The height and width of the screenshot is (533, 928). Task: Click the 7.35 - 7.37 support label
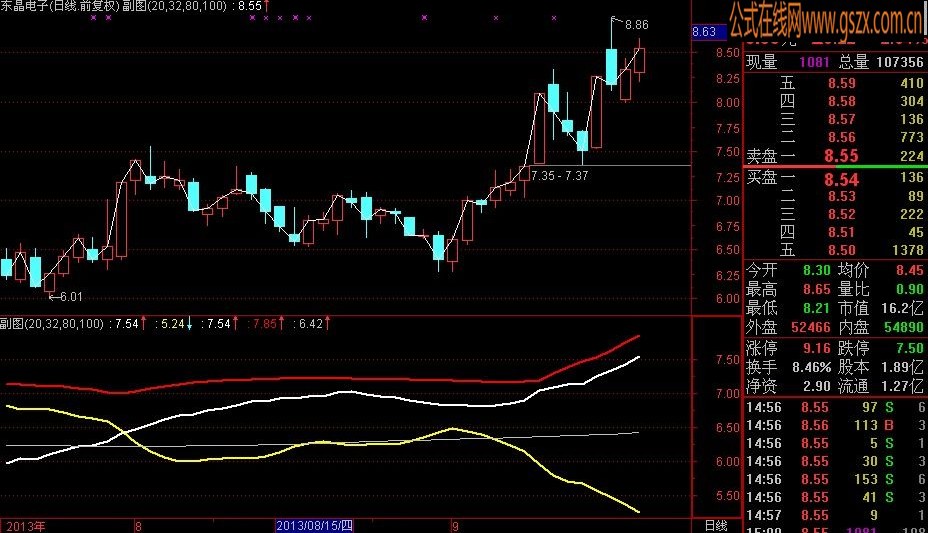point(560,175)
